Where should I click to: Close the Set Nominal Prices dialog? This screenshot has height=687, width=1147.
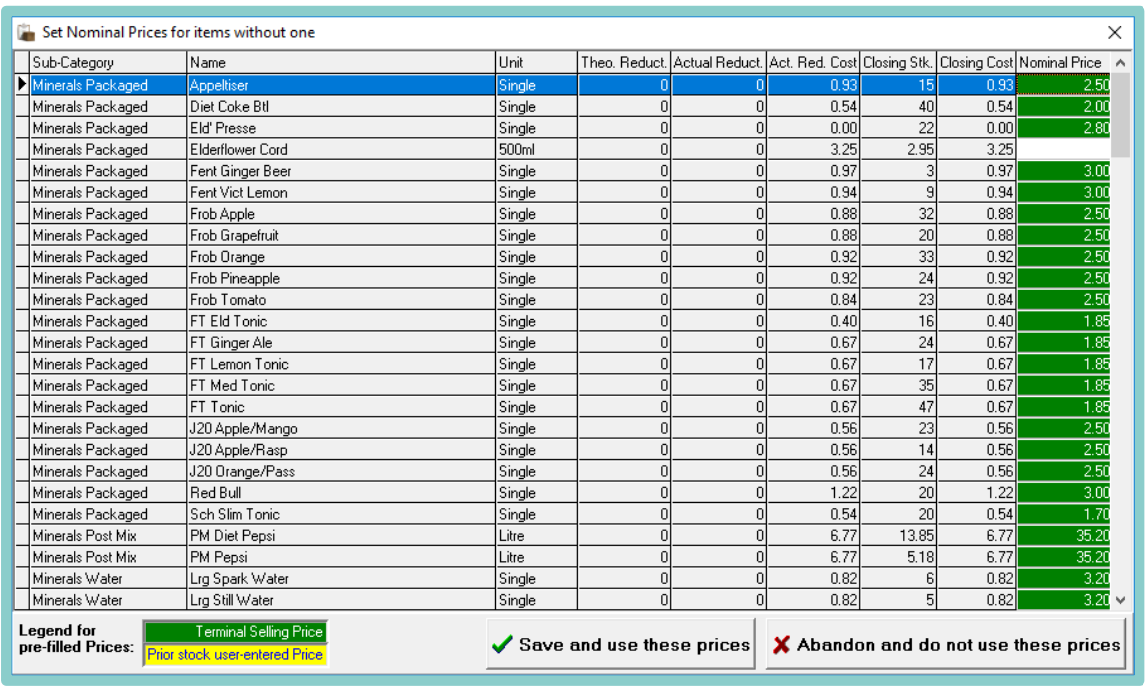[1114, 32]
